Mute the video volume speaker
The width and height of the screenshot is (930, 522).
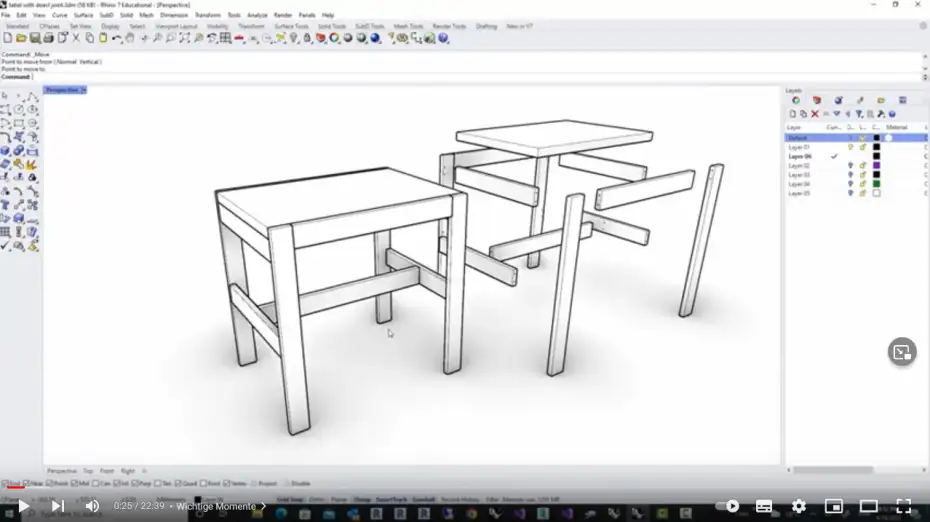point(92,506)
